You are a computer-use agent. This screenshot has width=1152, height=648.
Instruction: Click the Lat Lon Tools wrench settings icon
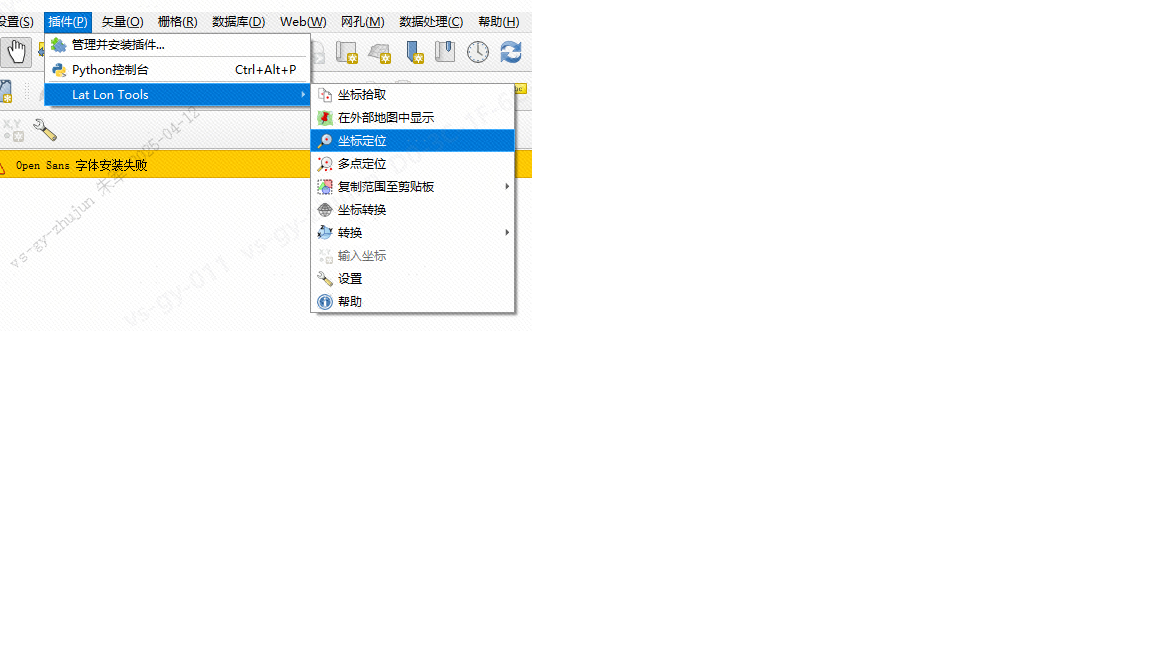click(45, 130)
